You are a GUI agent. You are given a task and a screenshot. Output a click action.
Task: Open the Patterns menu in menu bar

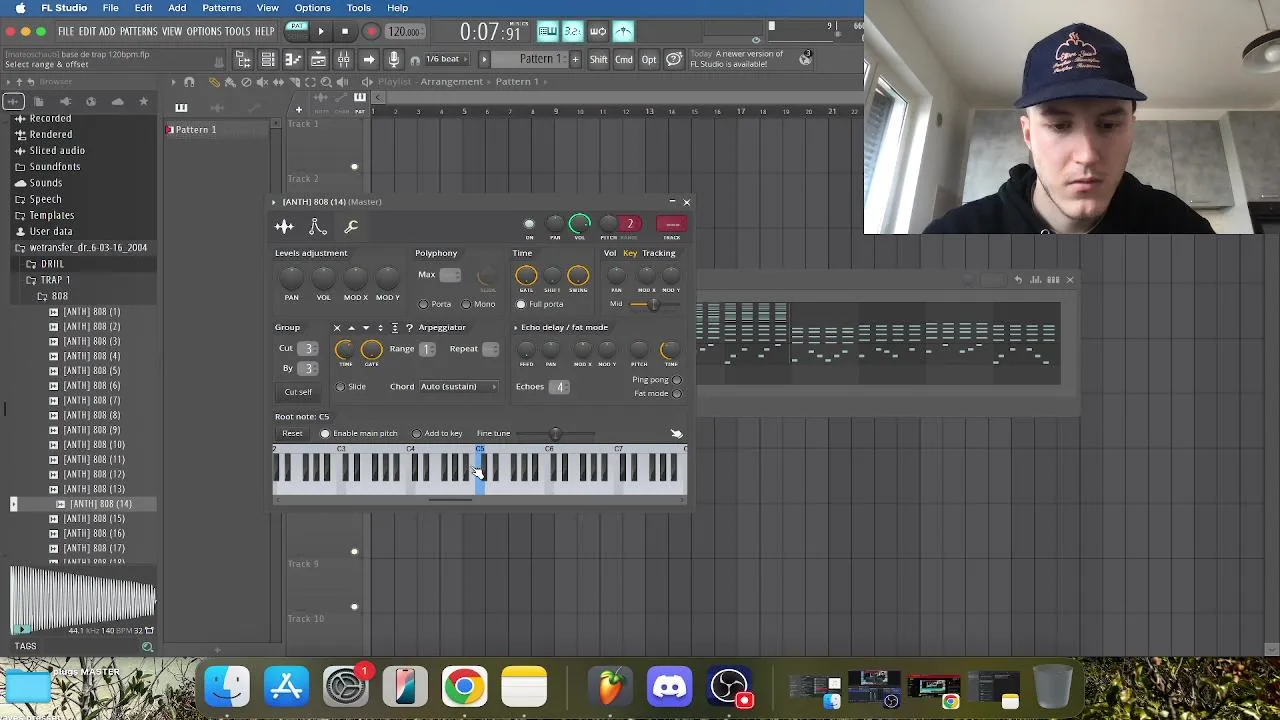(222, 8)
